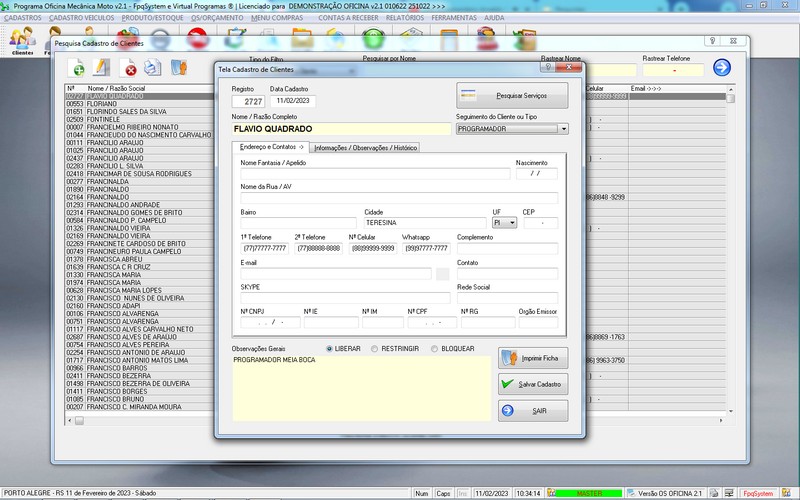Open the Seguimento do Cliente dropdown
The width and height of the screenshot is (800, 500).
(564, 129)
